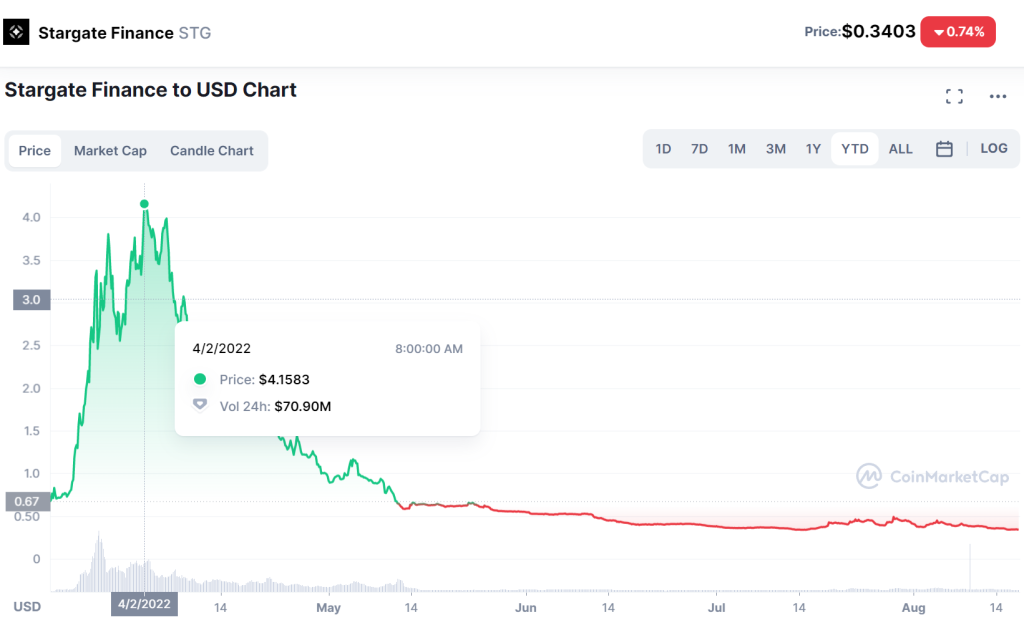Click the red -0.74% change badge
Viewport: 1024px width, 620px height.
(958, 32)
